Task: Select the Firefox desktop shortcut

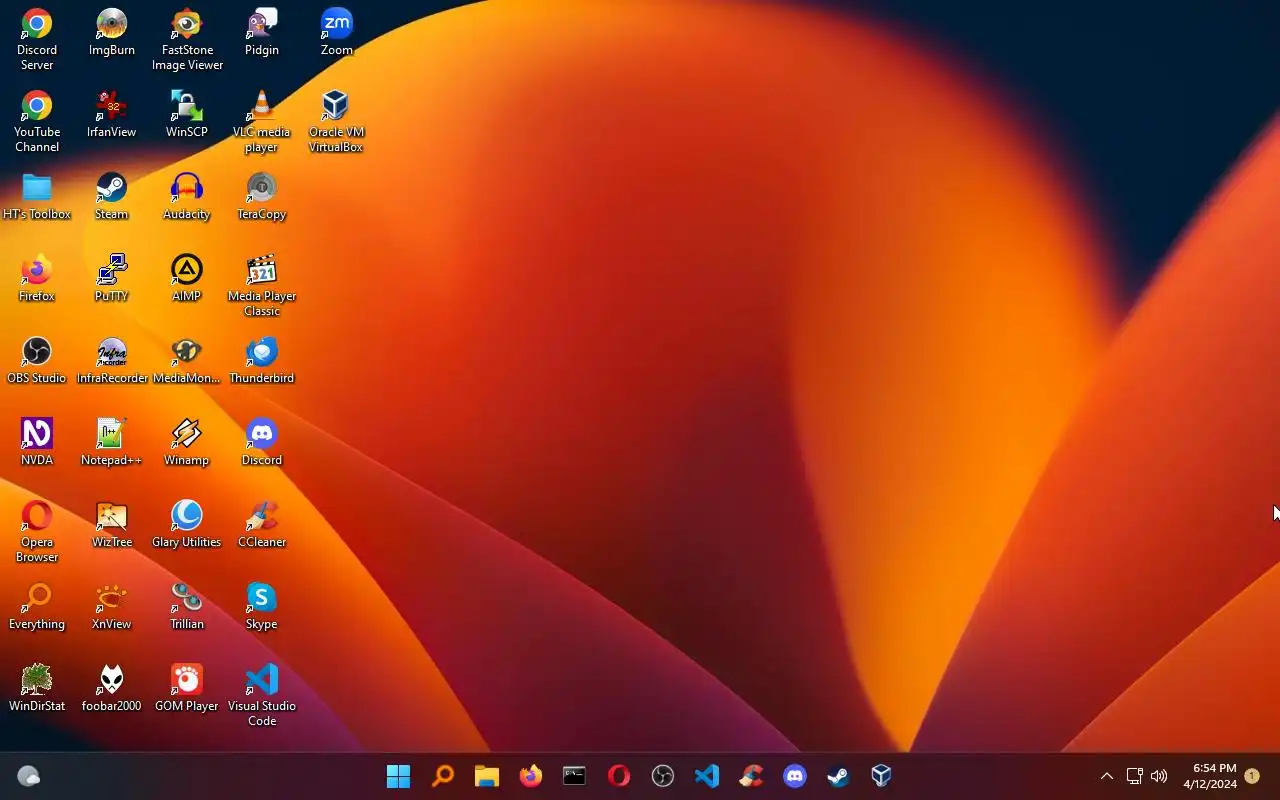Action: pyautogui.click(x=37, y=279)
